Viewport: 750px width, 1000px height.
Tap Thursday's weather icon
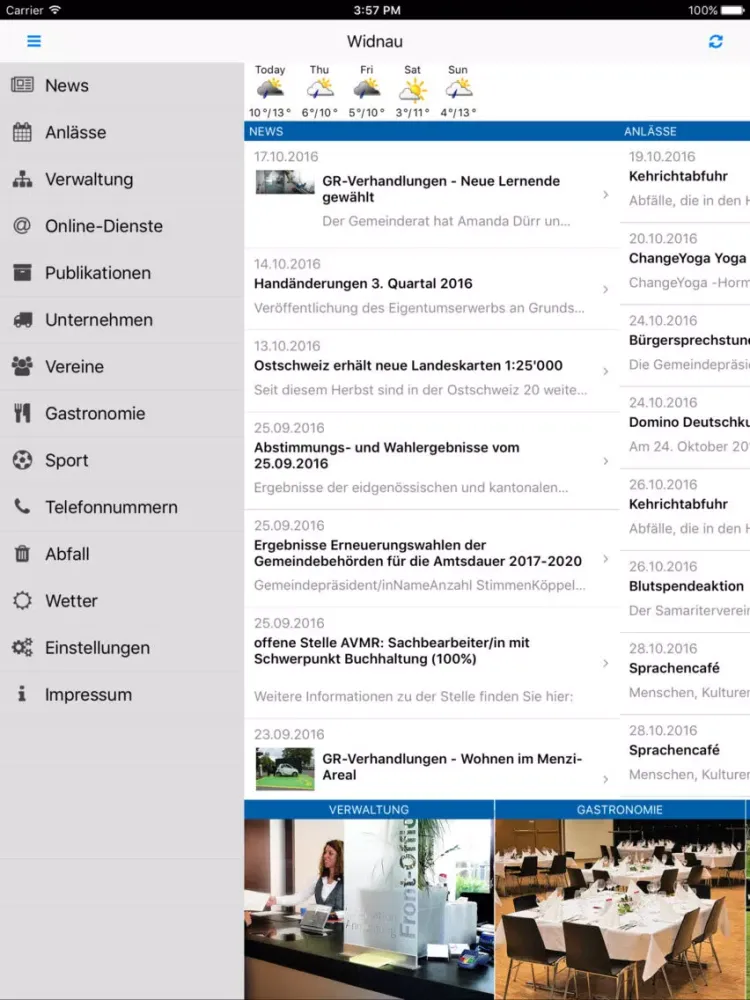click(x=320, y=90)
